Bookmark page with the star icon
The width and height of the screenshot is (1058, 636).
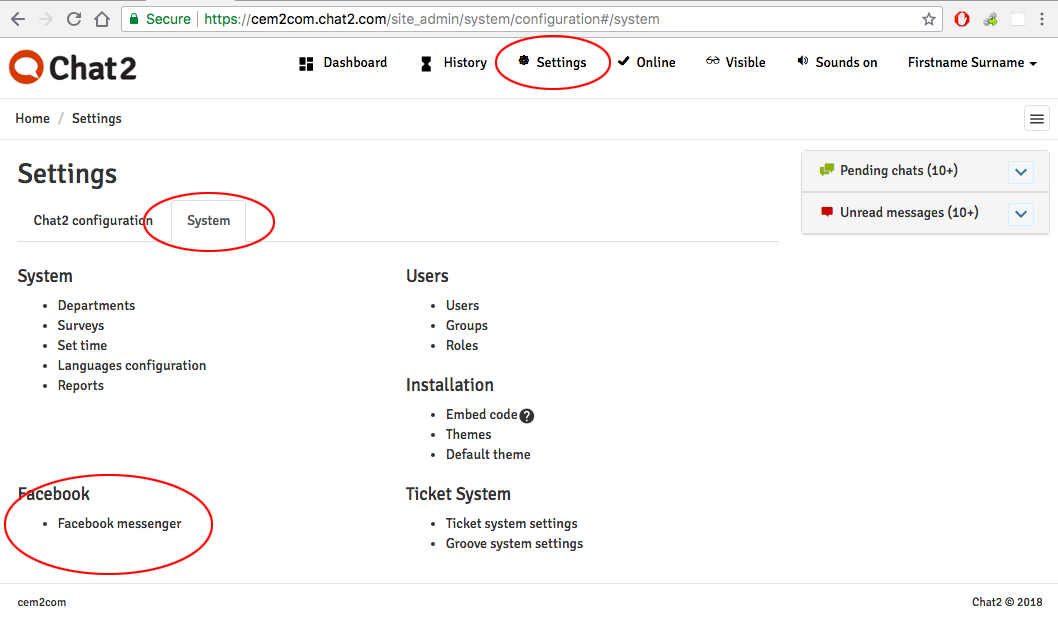click(929, 20)
